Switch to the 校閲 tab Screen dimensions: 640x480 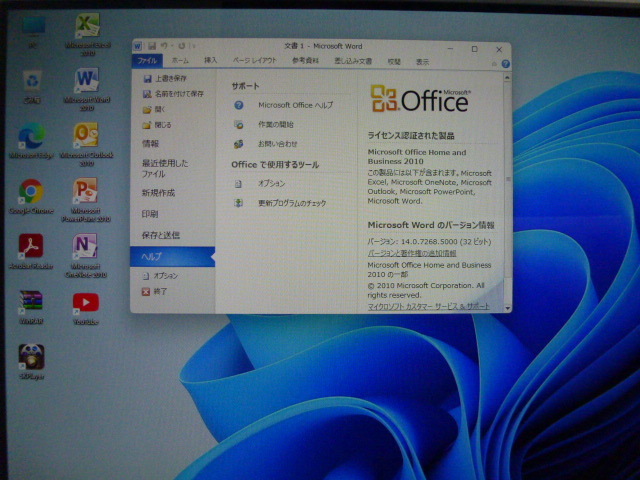point(394,62)
